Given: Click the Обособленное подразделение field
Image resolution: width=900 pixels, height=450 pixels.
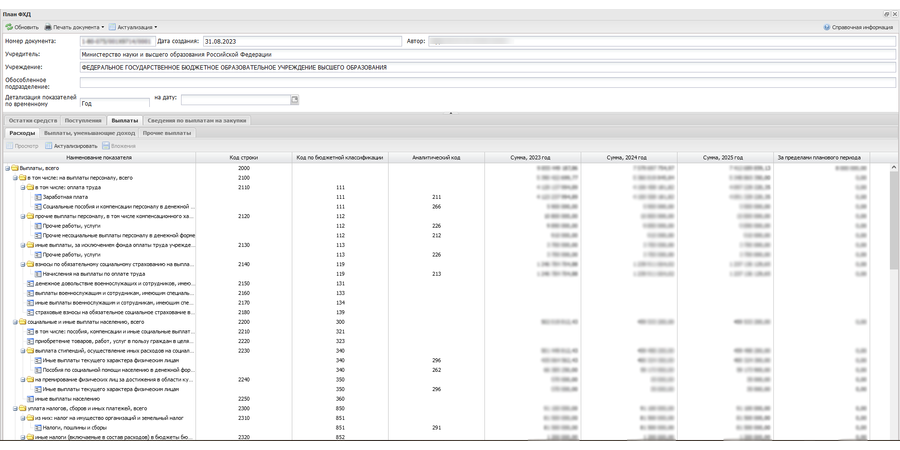Looking at the screenshot, I should (x=487, y=83).
